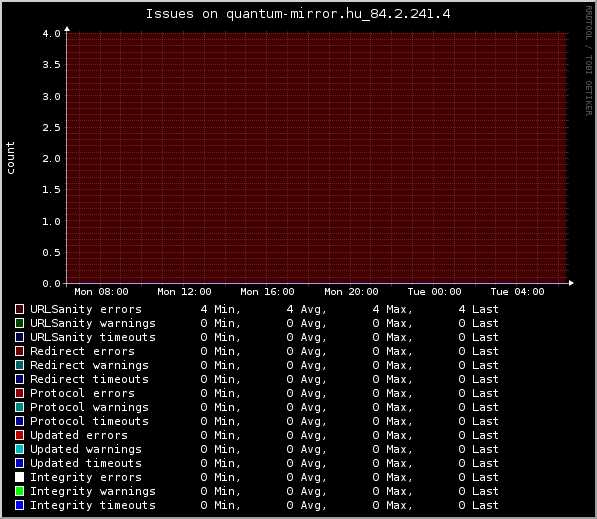Click the graph title quantum-mirror.hu_84.2.241.4

point(298,14)
